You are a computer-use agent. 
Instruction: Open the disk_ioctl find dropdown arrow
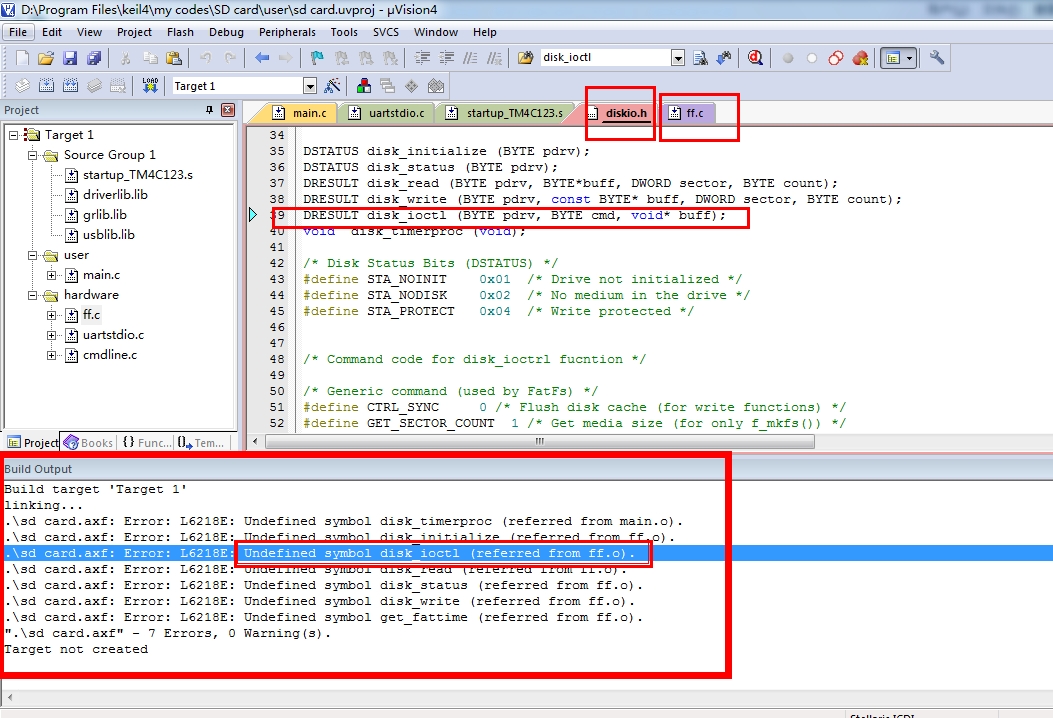click(x=678, y=58)
